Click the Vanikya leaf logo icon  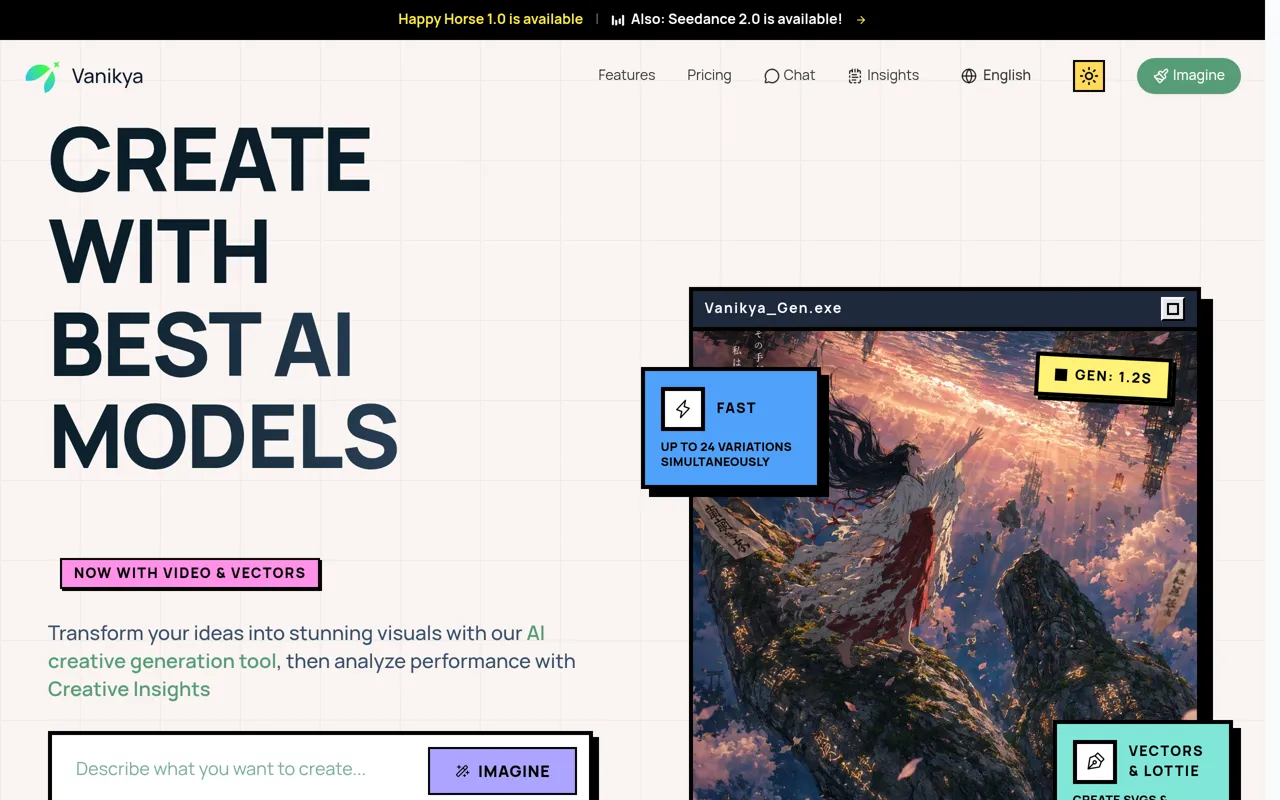43,76
